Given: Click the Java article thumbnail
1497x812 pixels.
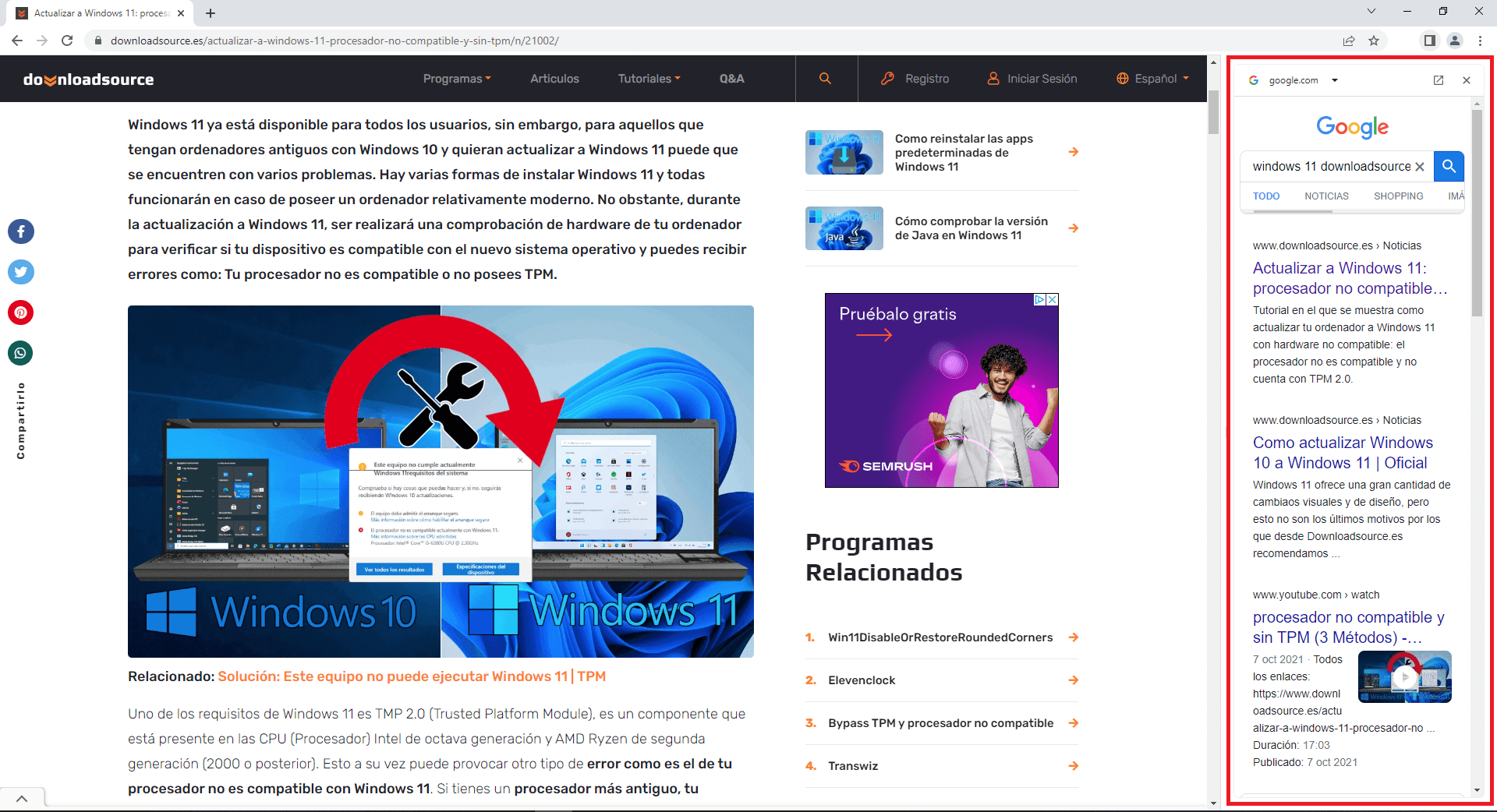Looking at the screenshot, I should [844, 228].
